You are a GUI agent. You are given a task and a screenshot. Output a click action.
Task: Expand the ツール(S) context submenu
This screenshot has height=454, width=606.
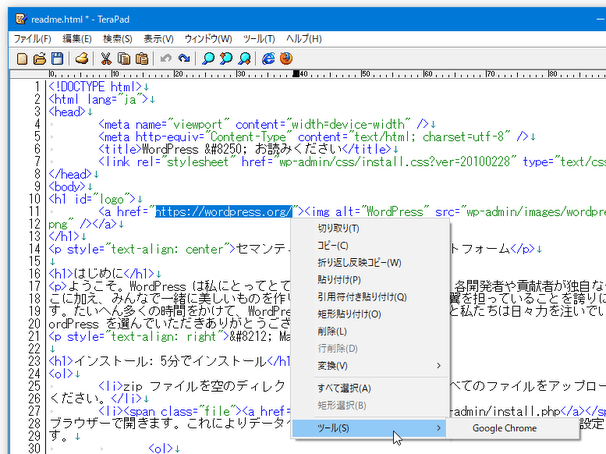pyautogui.click(x=369, y=428)
